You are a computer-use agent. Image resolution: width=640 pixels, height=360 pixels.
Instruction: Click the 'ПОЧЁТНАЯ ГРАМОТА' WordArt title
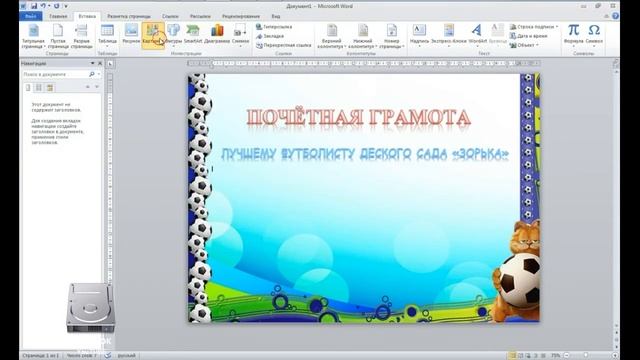coord(358,118)
